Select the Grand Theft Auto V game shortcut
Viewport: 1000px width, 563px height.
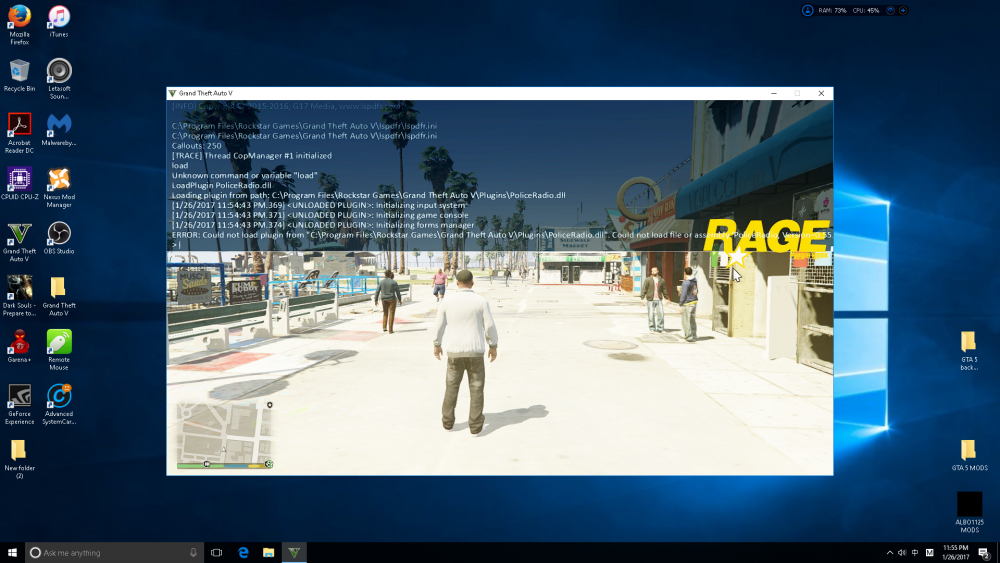click(19, 242)
